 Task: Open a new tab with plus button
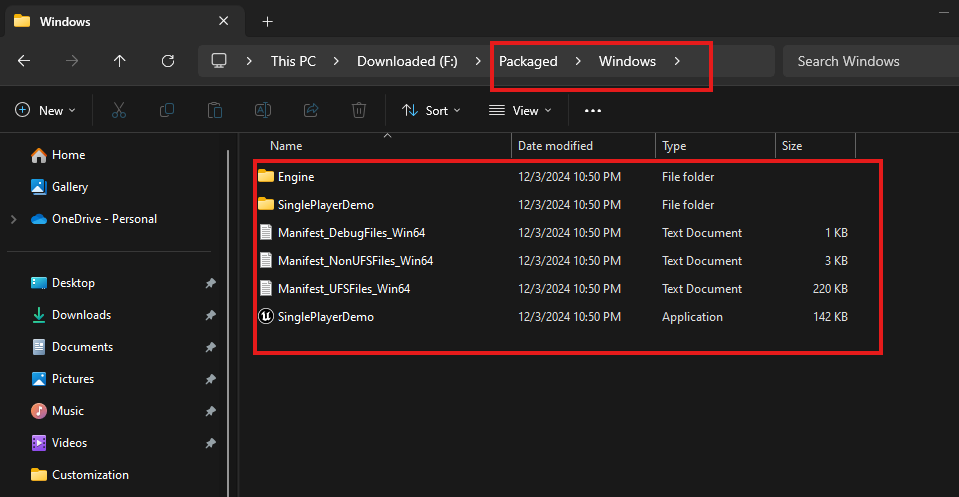coord(267,21)
